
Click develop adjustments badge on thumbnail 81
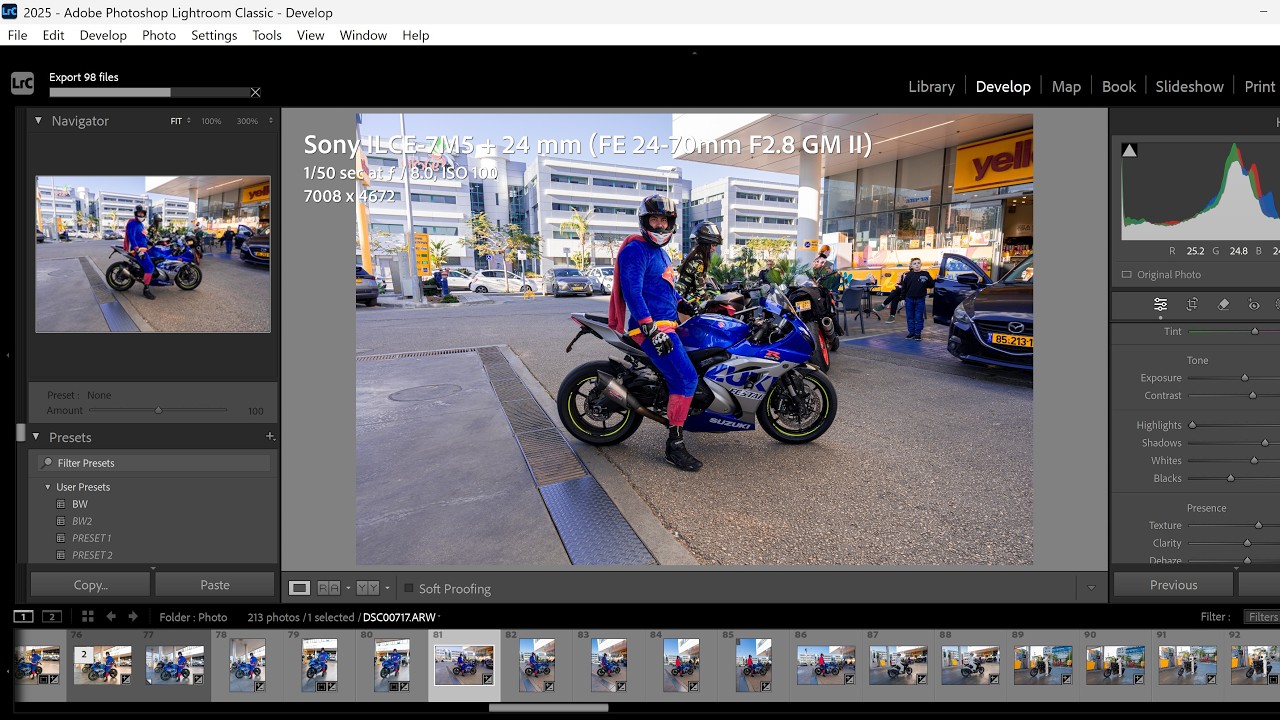pos(487,679)
